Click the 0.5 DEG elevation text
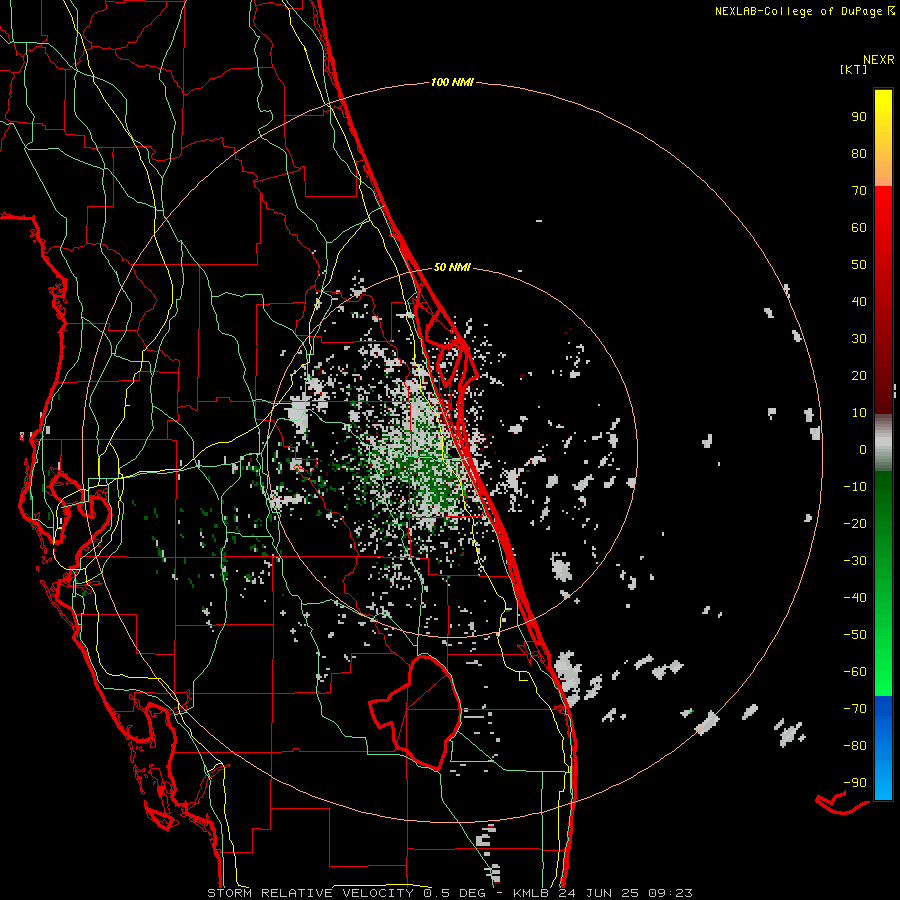This screenshot has width=900, height=900. [x=455, y=893]
